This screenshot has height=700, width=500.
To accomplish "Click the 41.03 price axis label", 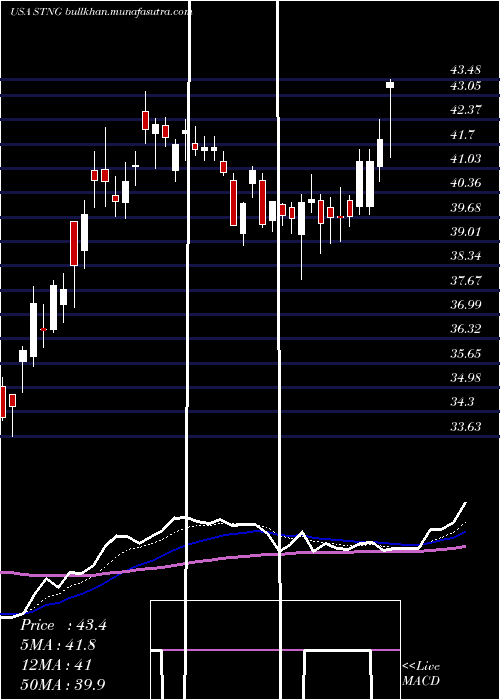I will click(465, 158).
